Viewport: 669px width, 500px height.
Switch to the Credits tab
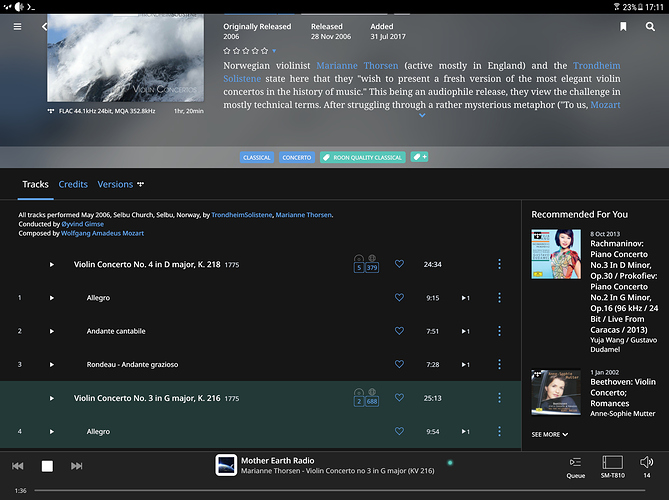73,184
